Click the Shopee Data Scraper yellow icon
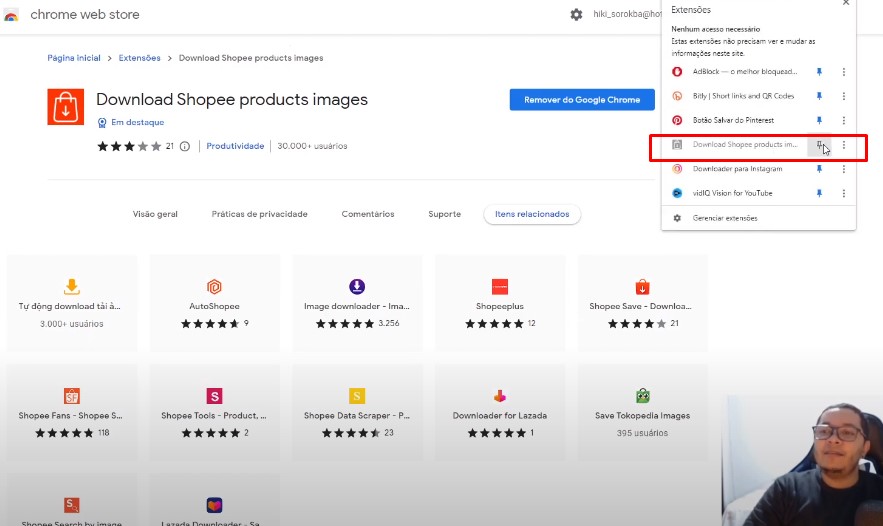The width and height of the screenshot is (883, 526). pos(357,396)
